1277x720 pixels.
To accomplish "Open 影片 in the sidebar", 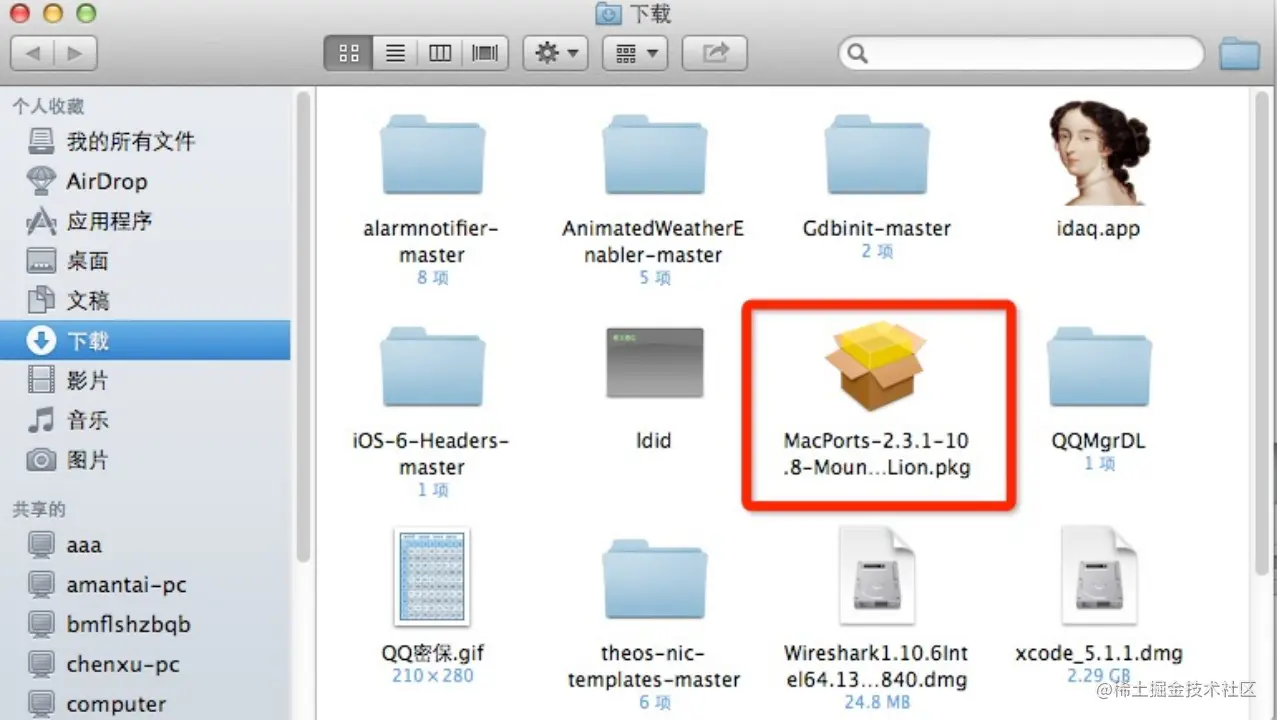I will click(145, 380).
